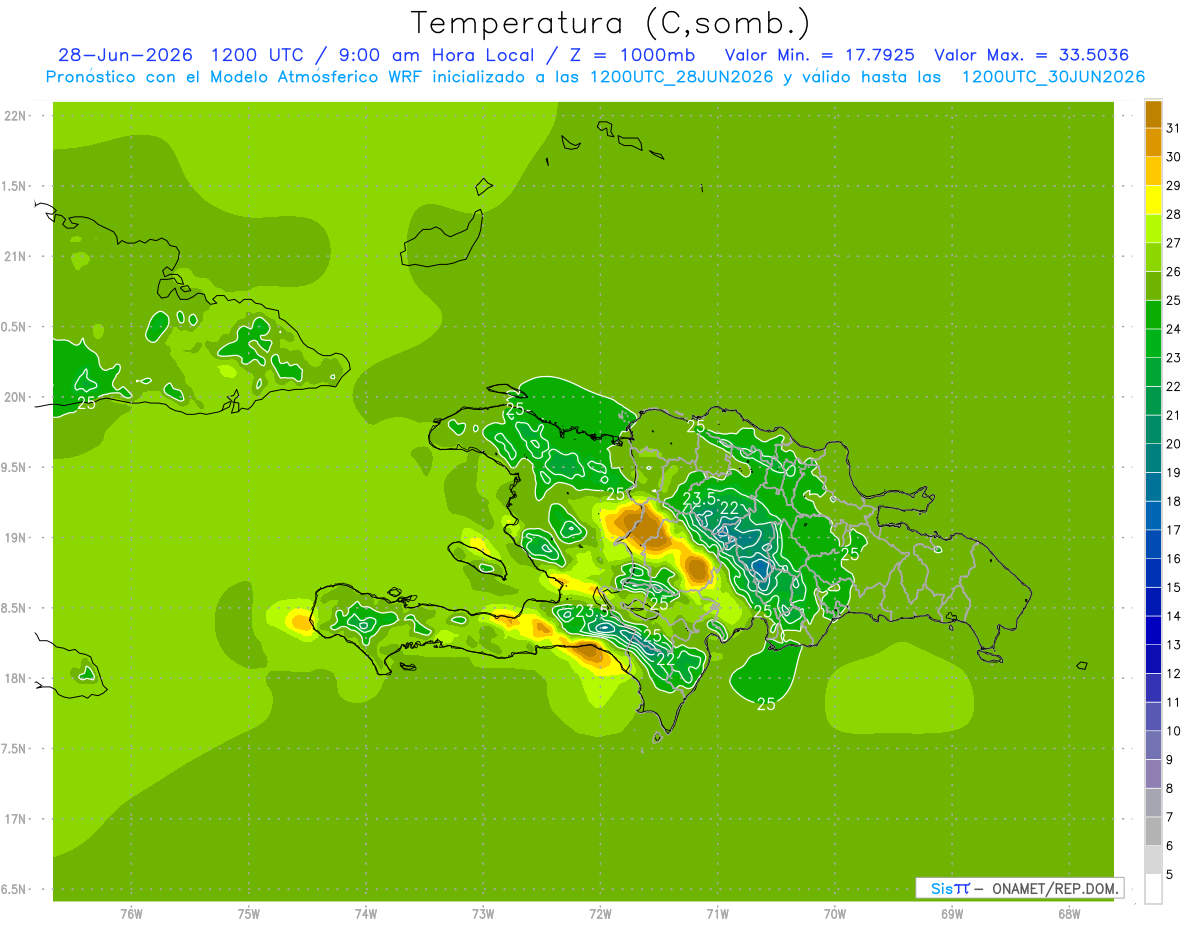The height and width of the screenshot is (927, 1200).
Task: Click the 'Temperatura (C,somb.)' chart title
Action: point(611,23)
